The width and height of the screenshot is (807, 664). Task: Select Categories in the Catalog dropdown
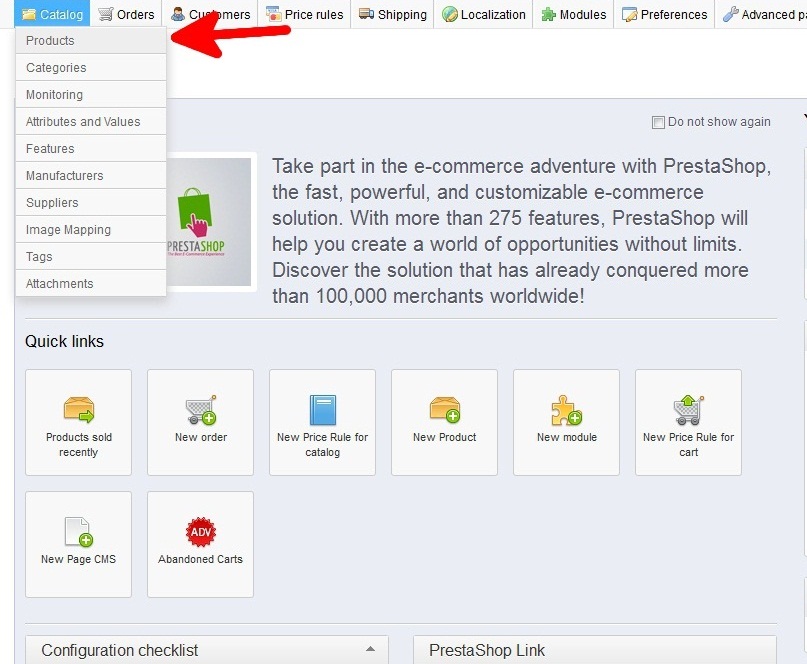(x=91, y=67)
